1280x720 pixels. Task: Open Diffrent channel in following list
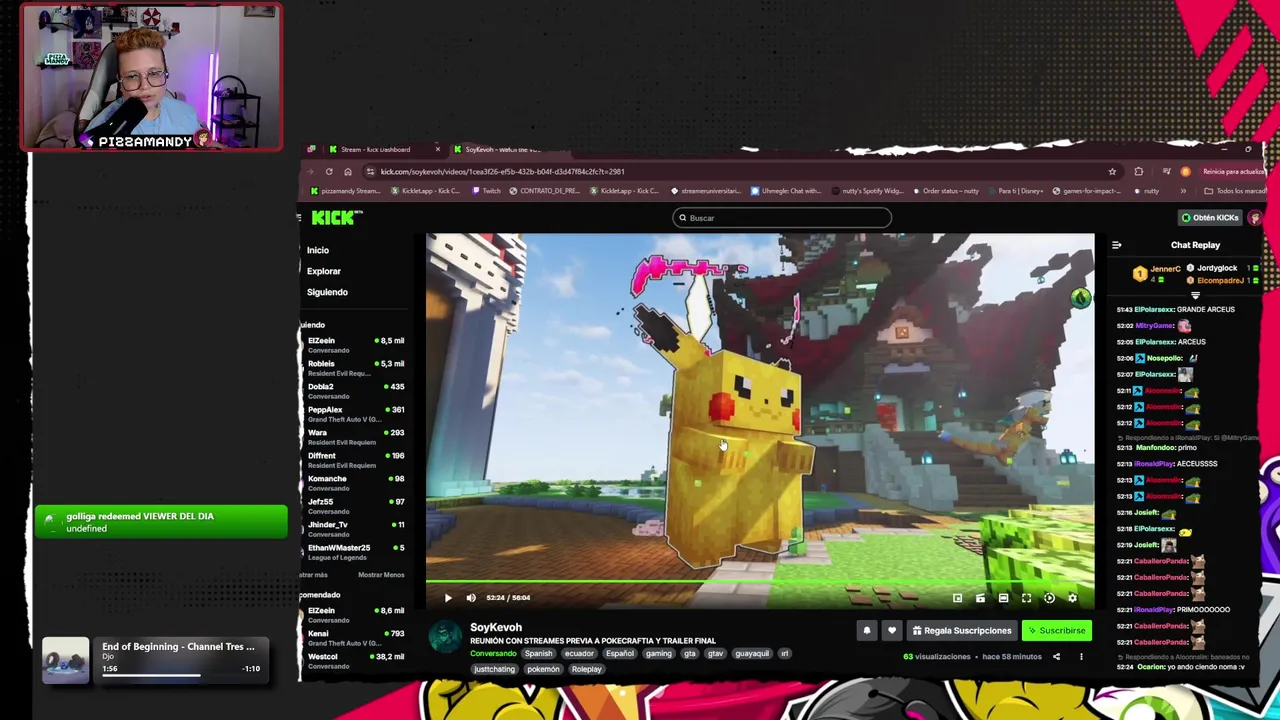[x=355, y=460]
